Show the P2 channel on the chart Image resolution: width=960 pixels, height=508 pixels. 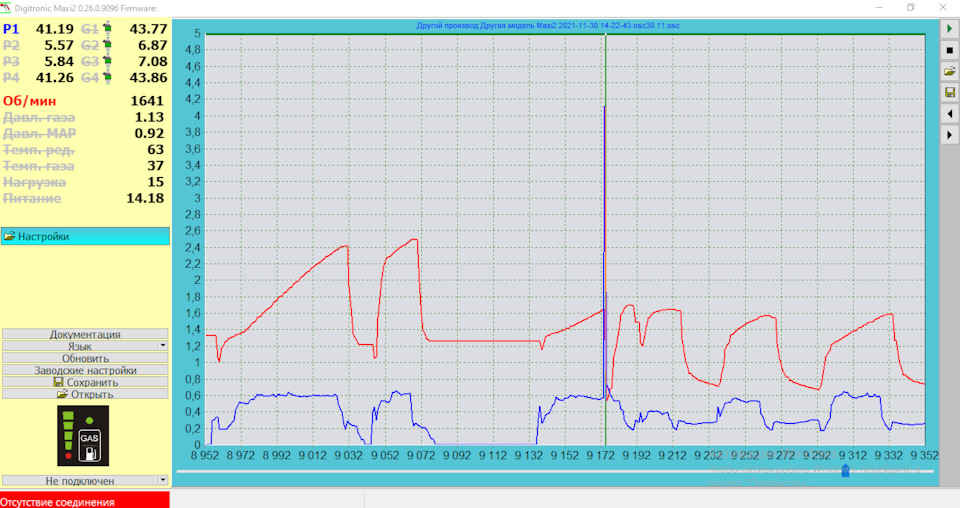12,45
